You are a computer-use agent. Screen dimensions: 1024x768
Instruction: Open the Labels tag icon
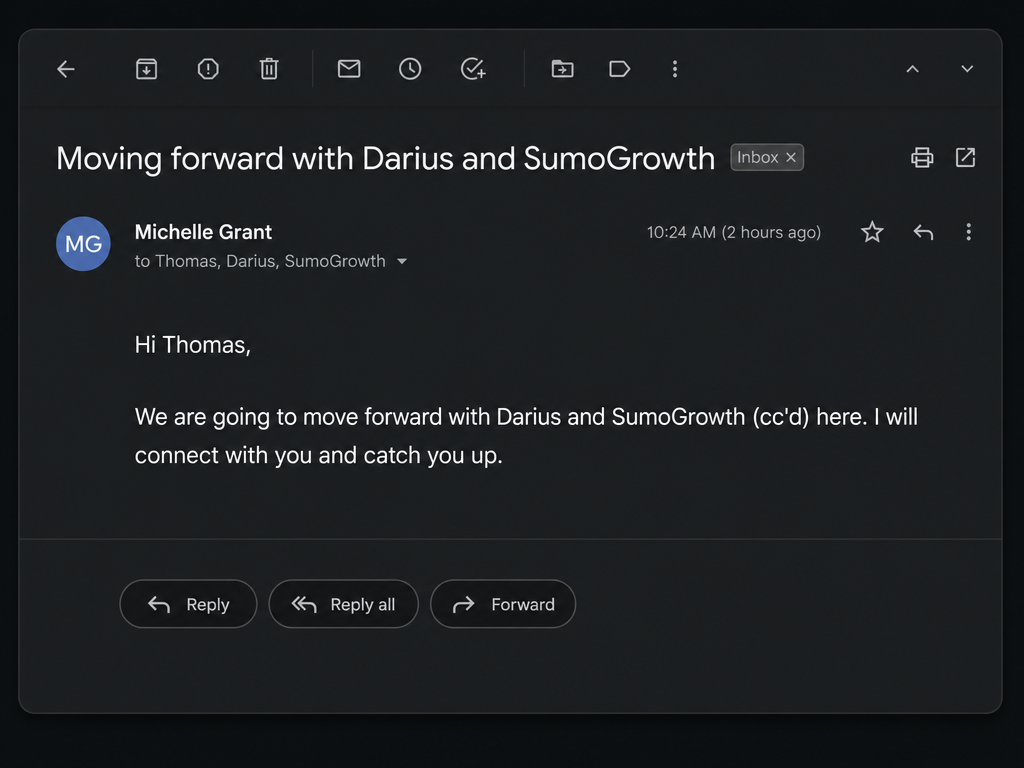[x=619, y=69]
